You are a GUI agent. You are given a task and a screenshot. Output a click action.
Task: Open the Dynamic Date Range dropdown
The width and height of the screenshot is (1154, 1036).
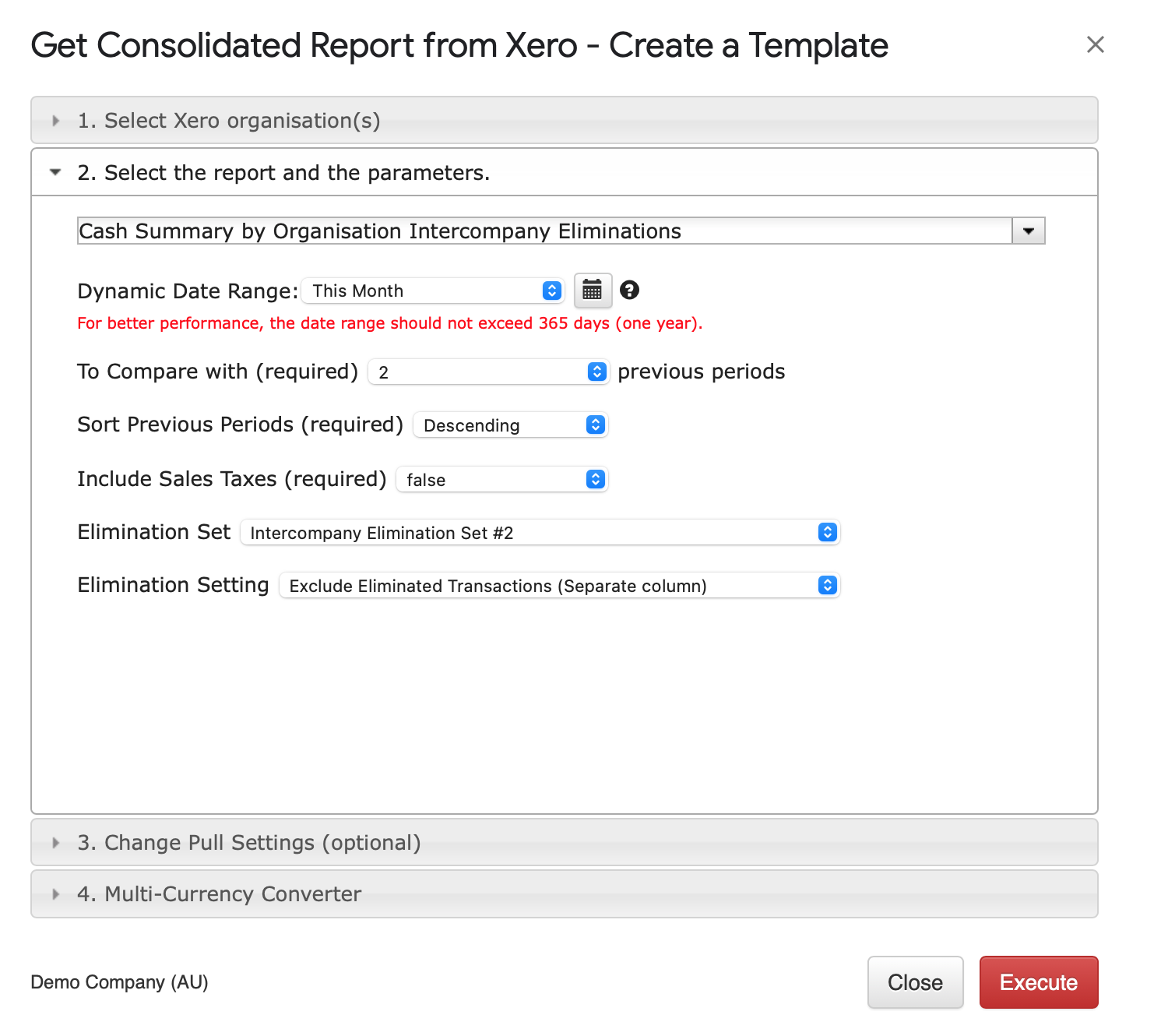(x=433, y=291)
